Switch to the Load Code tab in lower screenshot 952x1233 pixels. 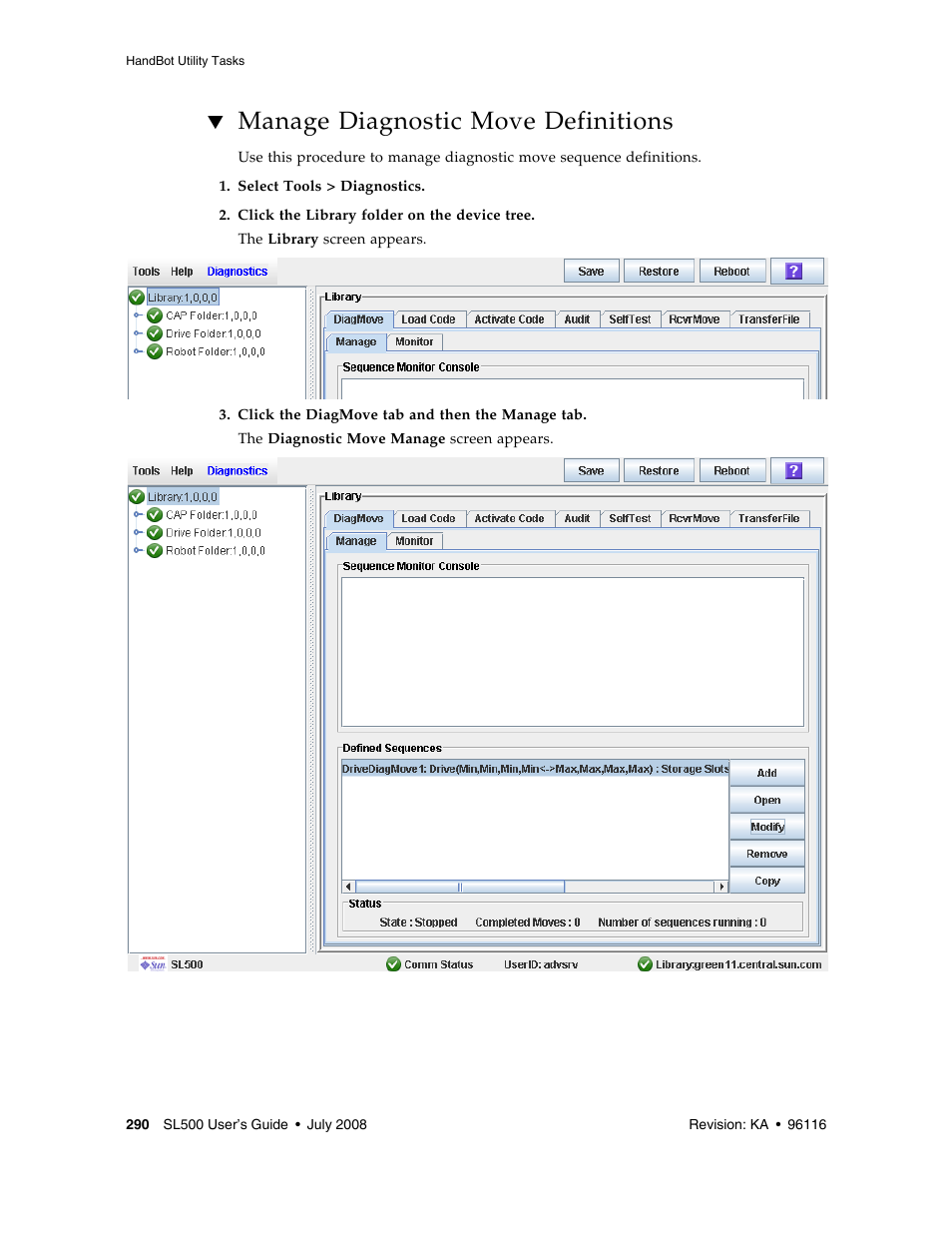[x=428, y=519]
